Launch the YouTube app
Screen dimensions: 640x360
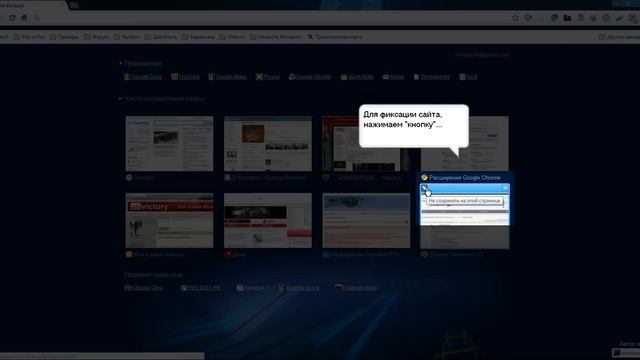coord(185,77)
